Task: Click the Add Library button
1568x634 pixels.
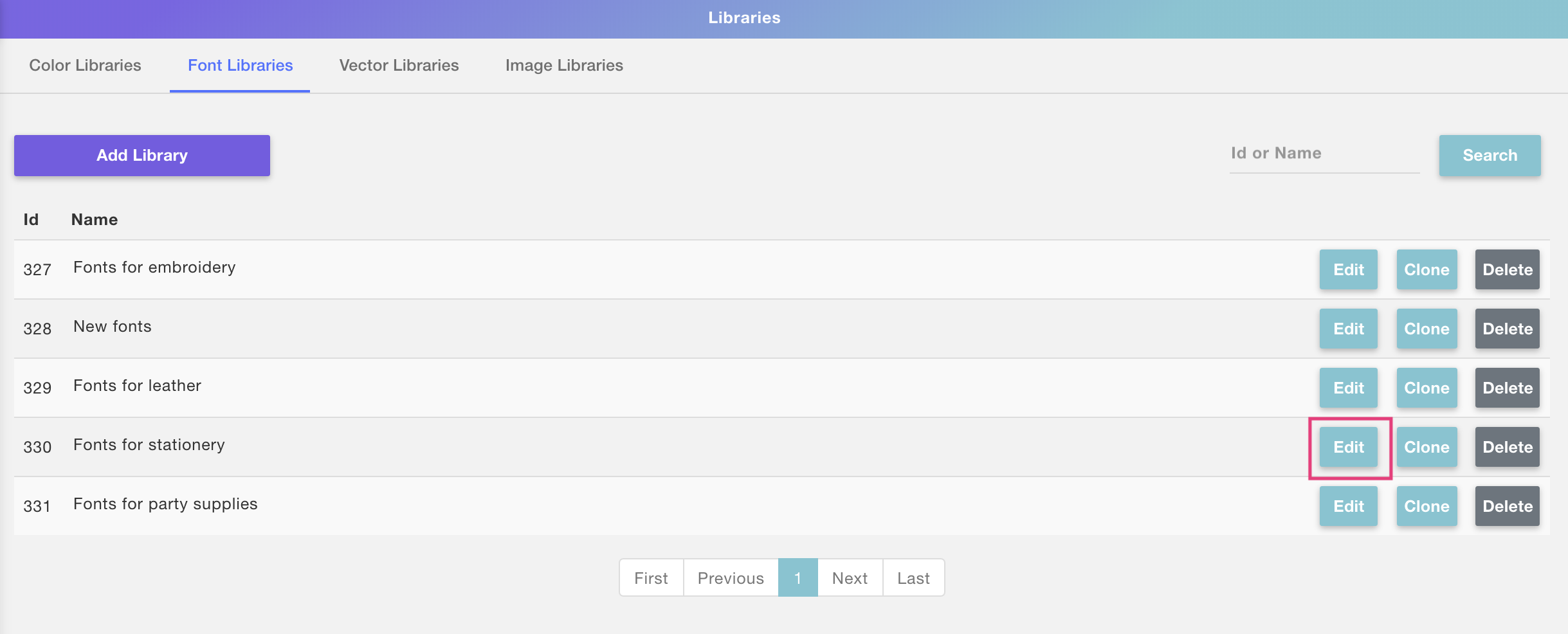Action: [142, 156]
